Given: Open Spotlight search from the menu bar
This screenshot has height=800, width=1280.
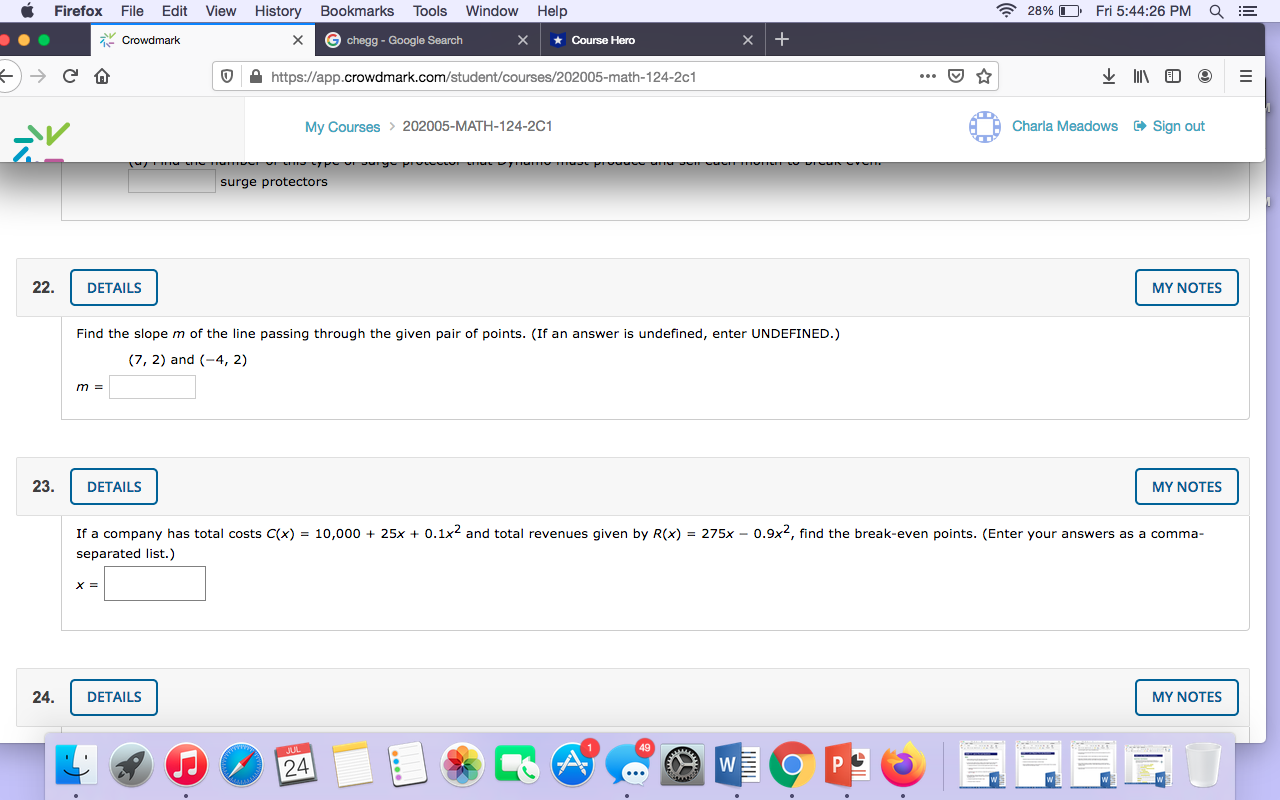Looking at the screenshot, I should [1215, 11].
